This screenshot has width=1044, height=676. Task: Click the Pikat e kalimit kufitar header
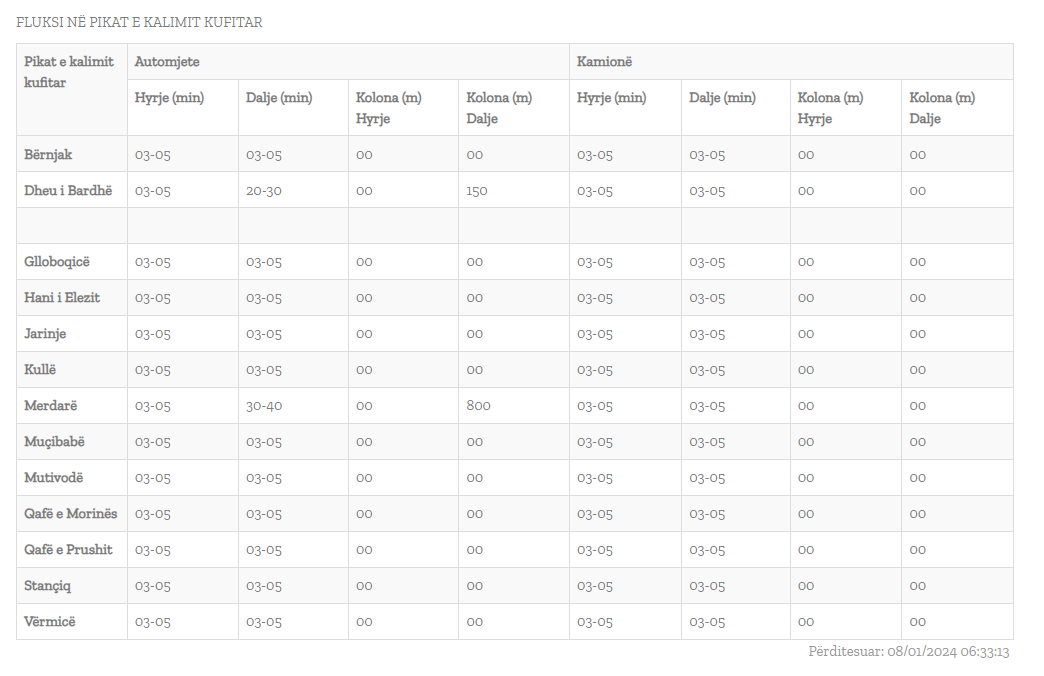click(69, 72)
